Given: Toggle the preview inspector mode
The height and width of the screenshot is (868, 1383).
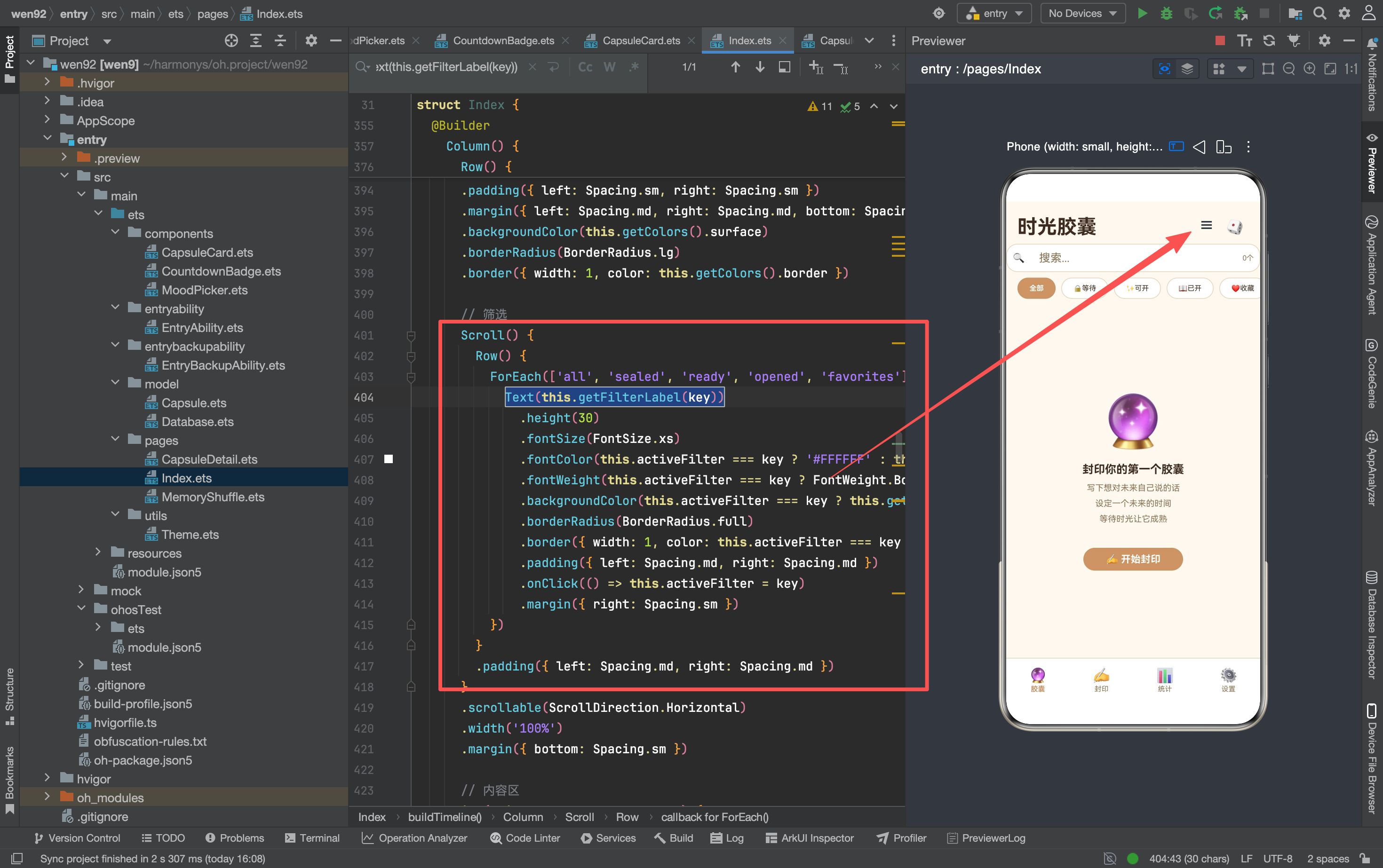Looking at the screenshot, I should tap(1164, 69).
